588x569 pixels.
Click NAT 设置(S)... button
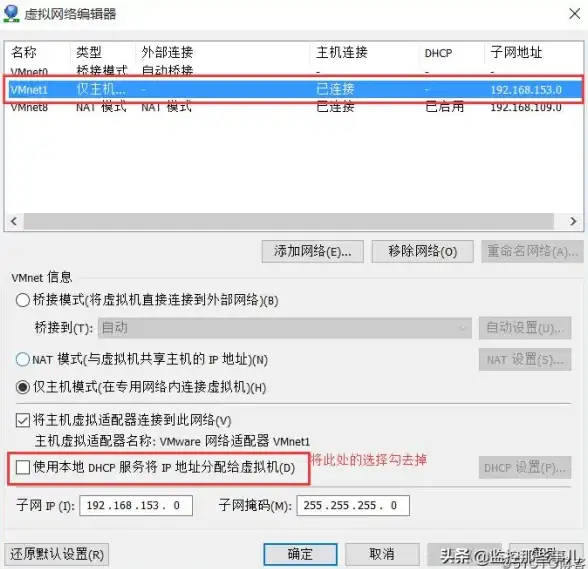pos(525,360)
